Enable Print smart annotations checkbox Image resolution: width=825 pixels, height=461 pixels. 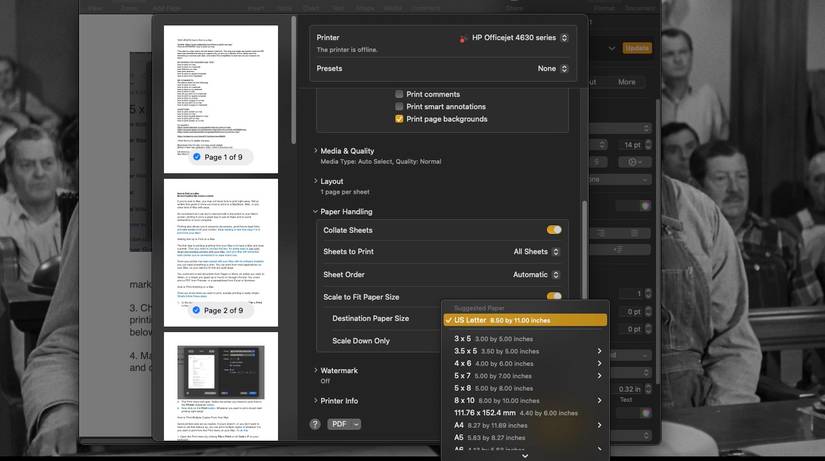pos(399,106)
